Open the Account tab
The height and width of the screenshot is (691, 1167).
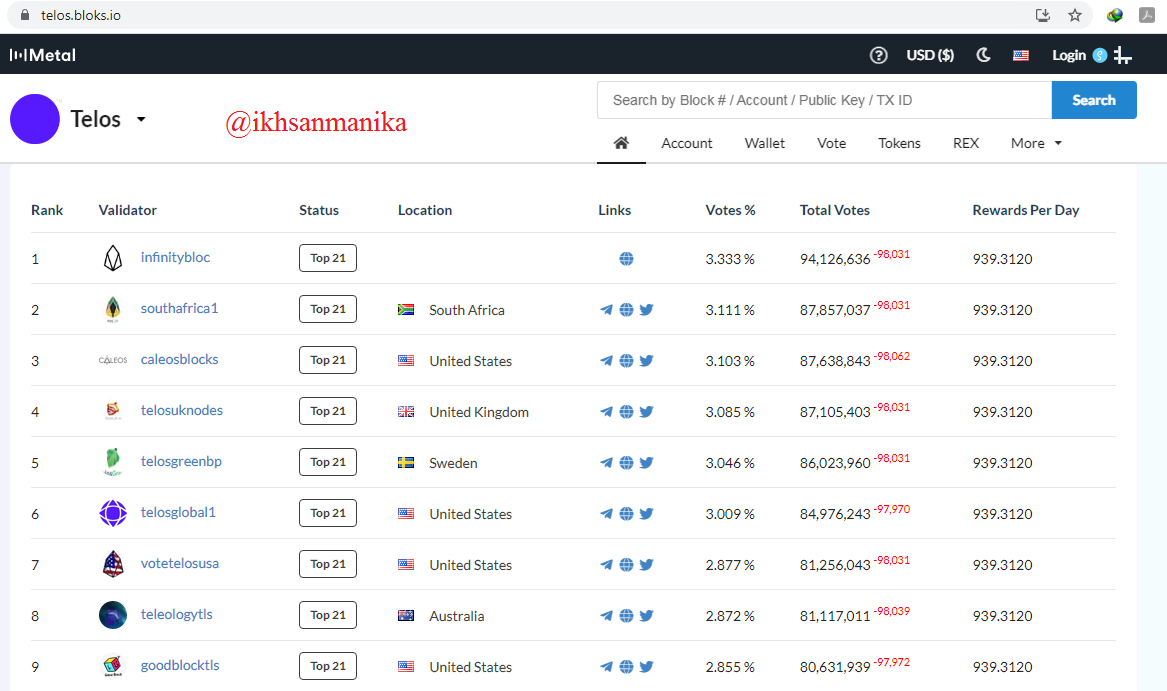[x=686, y=143]
